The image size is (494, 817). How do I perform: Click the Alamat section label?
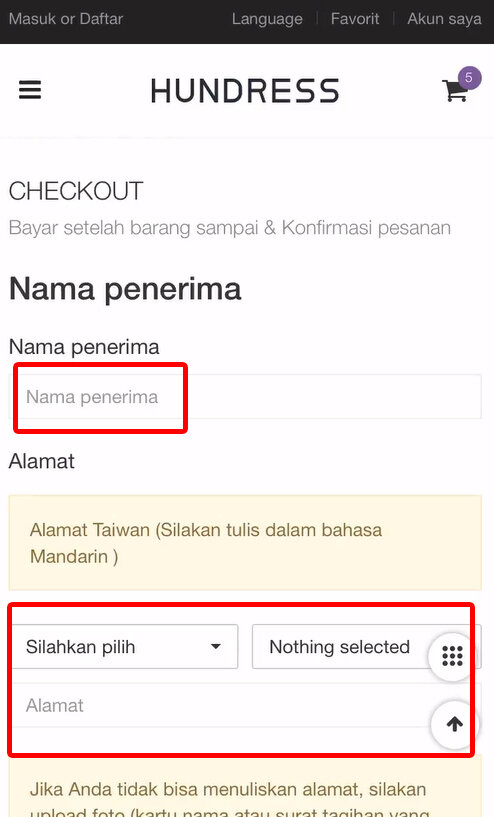click(42, 461)
